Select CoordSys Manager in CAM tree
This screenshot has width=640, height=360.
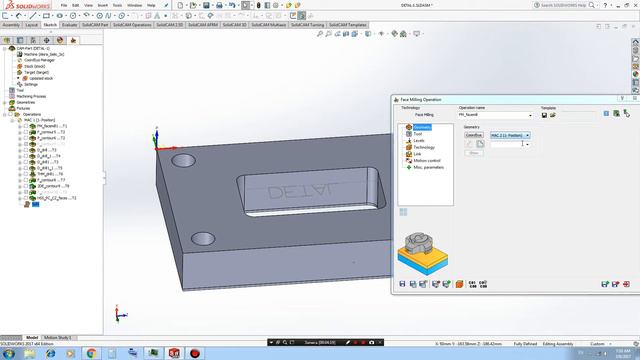coord(39,60)
